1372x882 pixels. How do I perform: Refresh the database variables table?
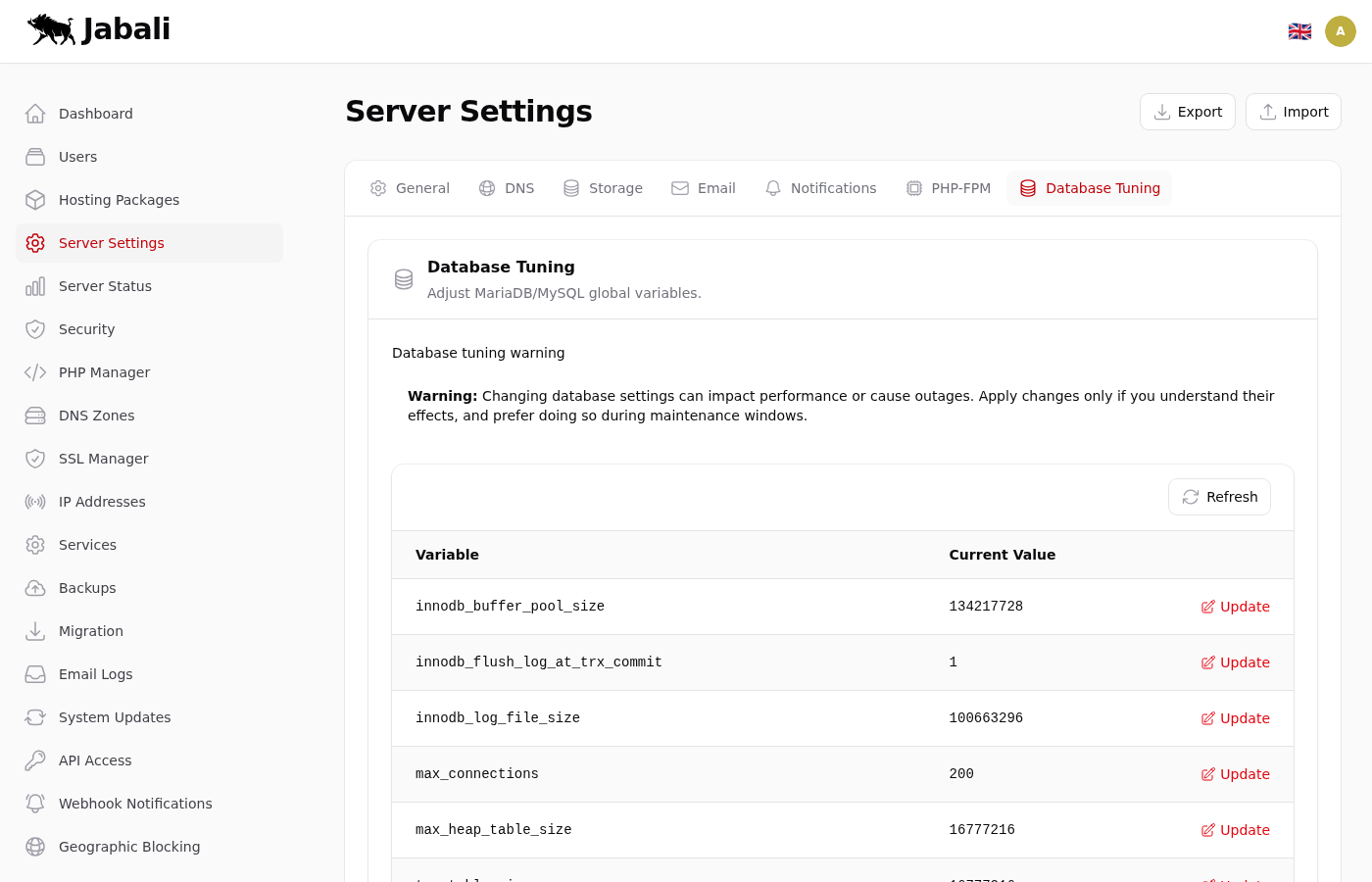click(x=1219, y=497)
